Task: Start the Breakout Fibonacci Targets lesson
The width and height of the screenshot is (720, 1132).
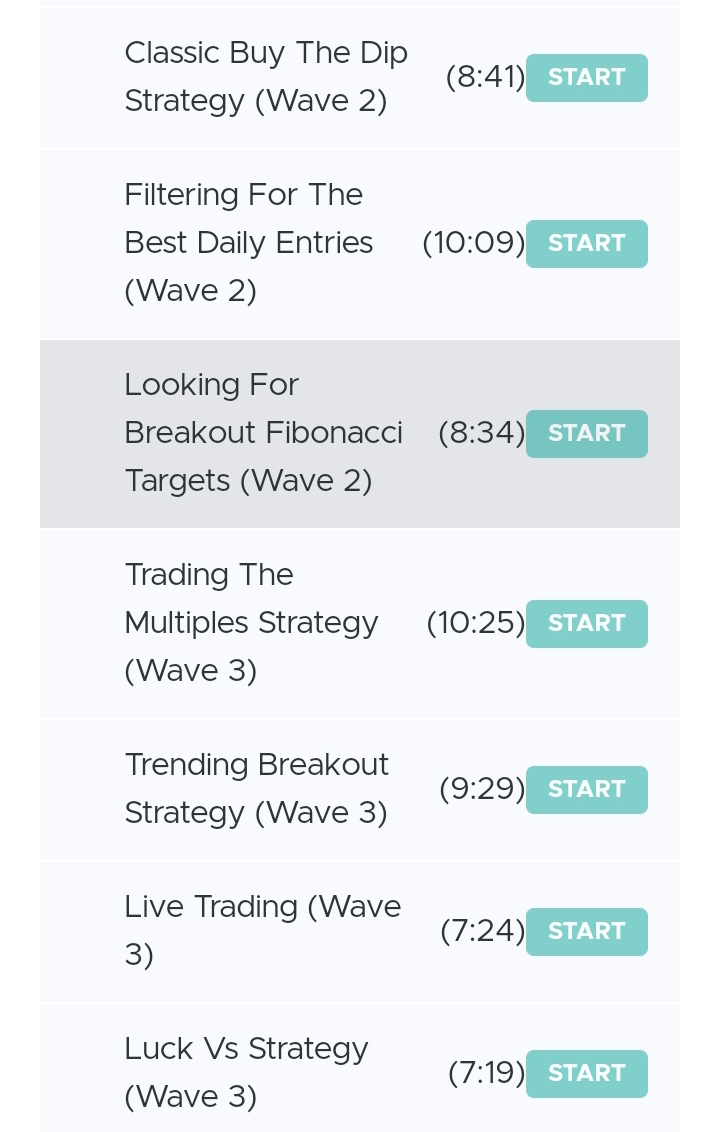Action: pyautogui.click(x=586, y=433)
